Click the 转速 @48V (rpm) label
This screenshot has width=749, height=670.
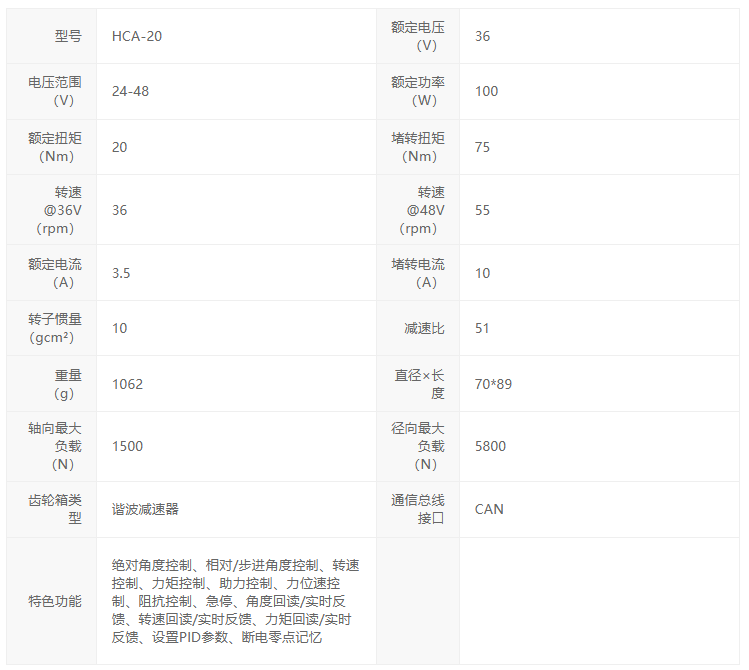tap(422, 210)
